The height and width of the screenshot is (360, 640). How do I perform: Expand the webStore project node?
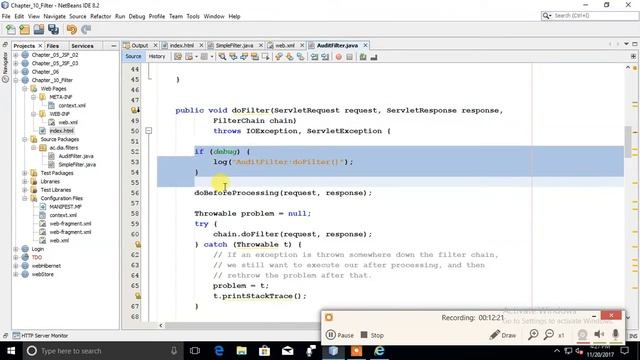tap(16, 274)
